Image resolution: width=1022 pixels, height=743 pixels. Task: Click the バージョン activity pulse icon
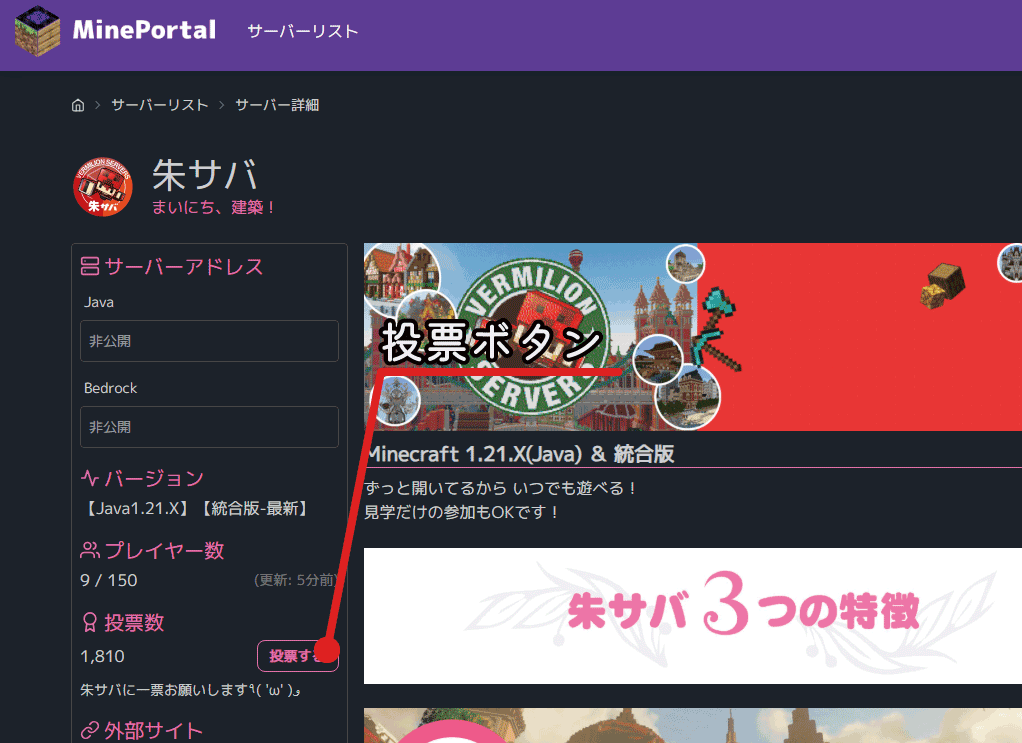point(90,478)
